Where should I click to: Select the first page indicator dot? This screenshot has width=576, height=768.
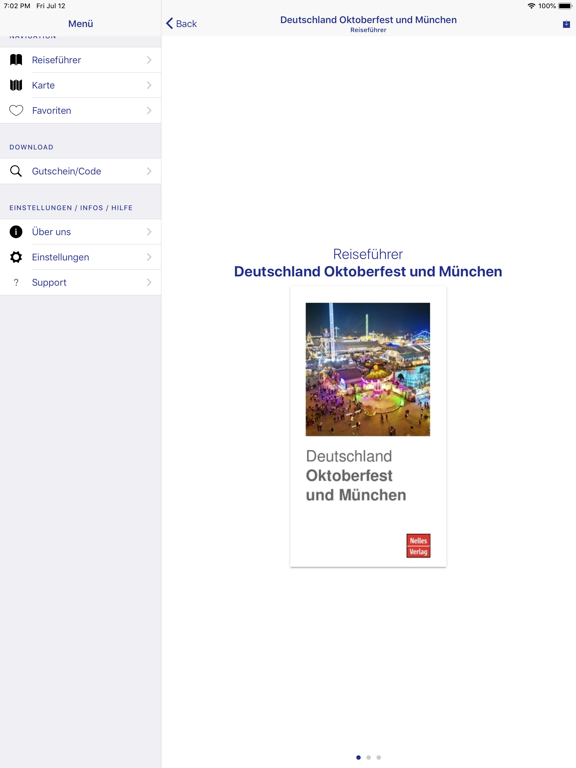pyautogui.click(x=359, y=757)
